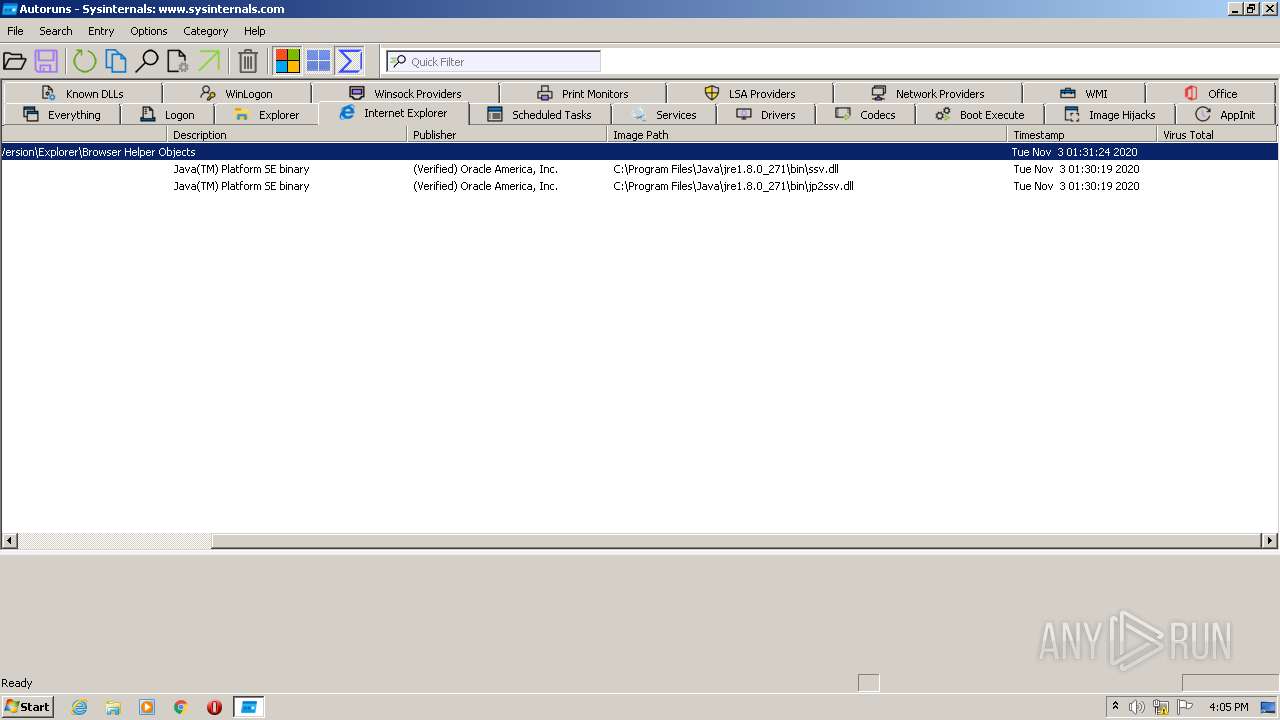Switch to the Network Providers tab

click(x=928, y=93)
